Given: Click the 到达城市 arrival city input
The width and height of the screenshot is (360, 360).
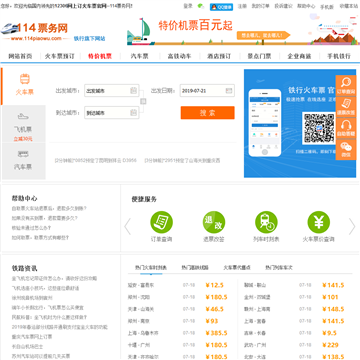Looking at the screenshot, I should coord(111,113).
